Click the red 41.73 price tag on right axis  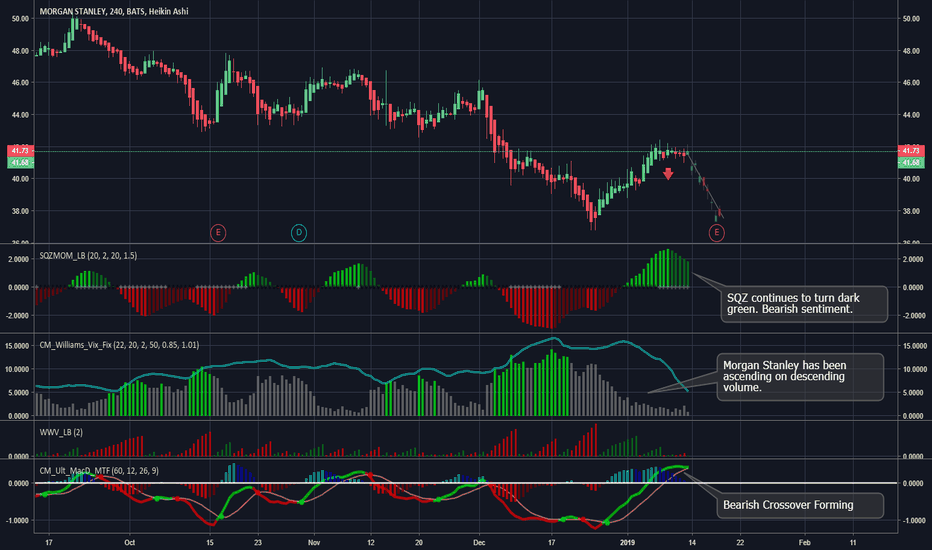[x=911, y=150]
